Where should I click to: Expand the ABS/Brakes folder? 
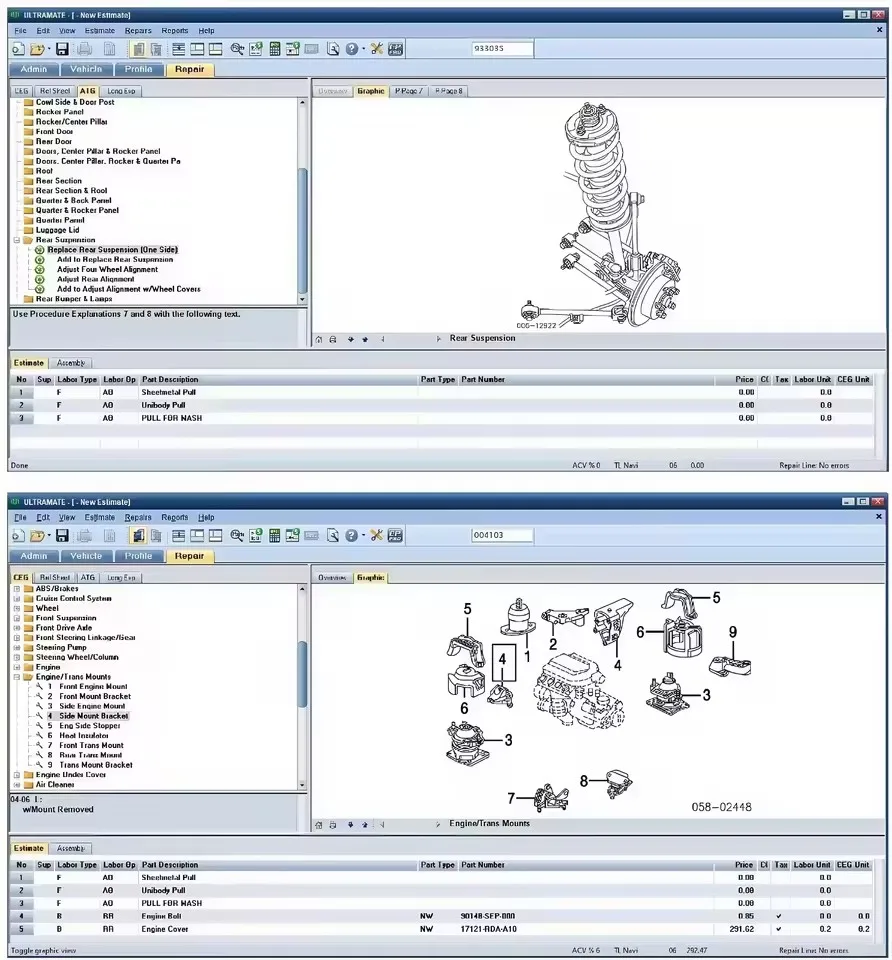17,589
